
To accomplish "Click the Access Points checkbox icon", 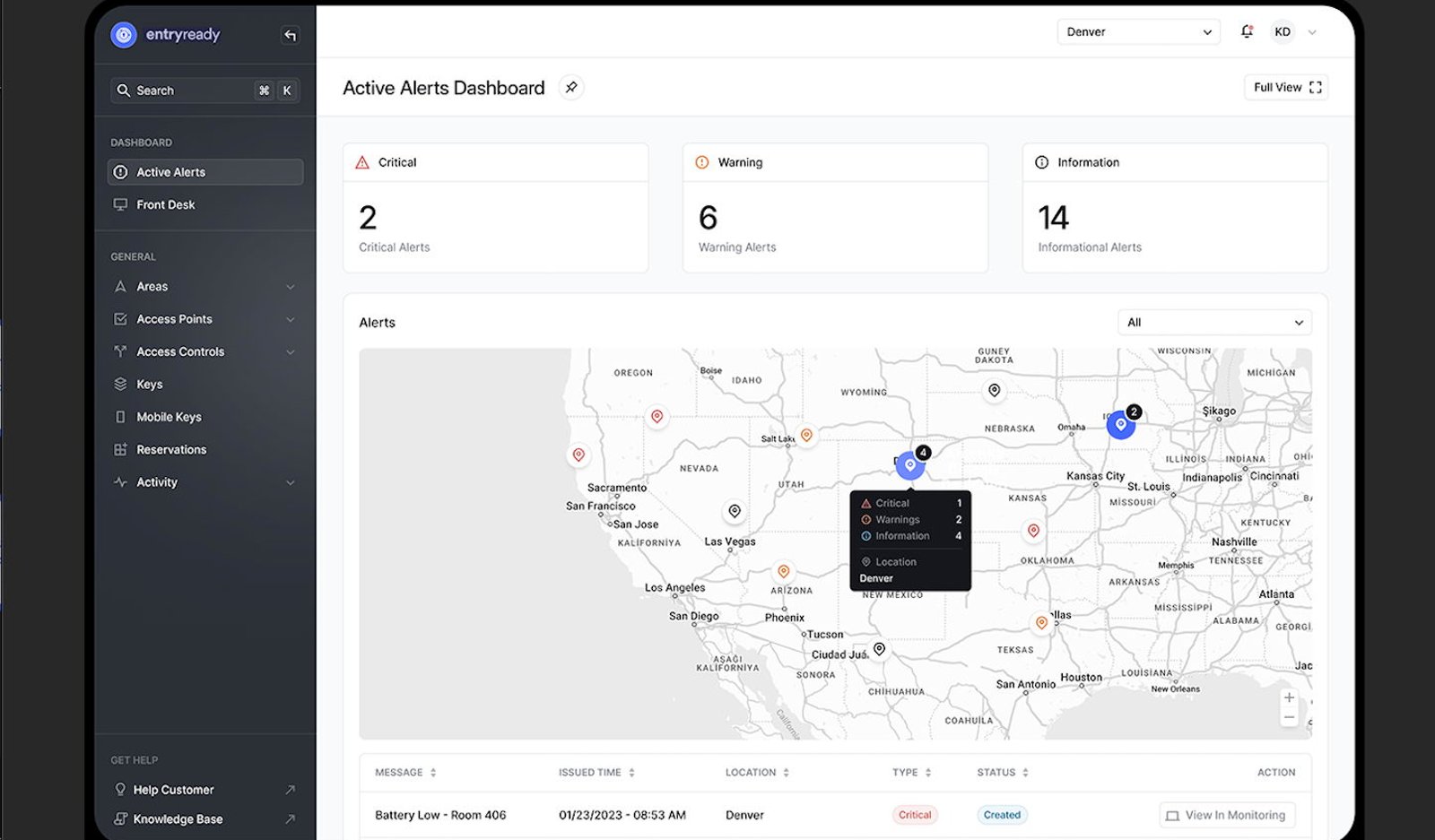I will tap(120, 319).
